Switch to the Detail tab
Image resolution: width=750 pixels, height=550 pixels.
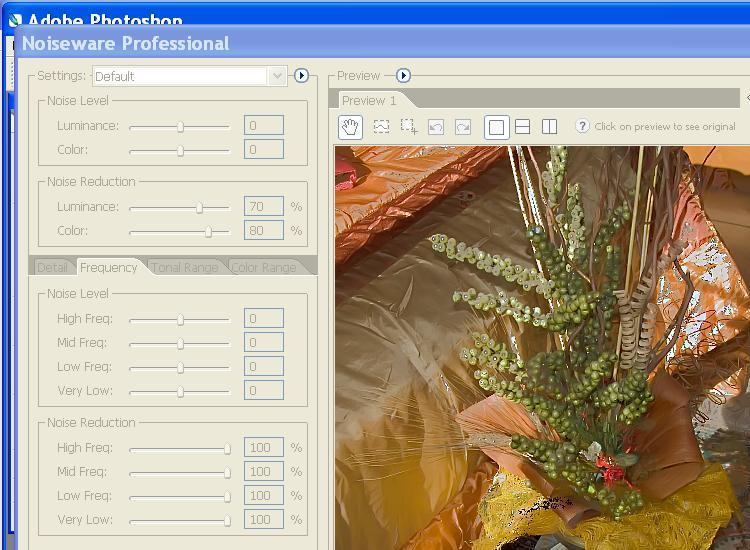(52, 267)
